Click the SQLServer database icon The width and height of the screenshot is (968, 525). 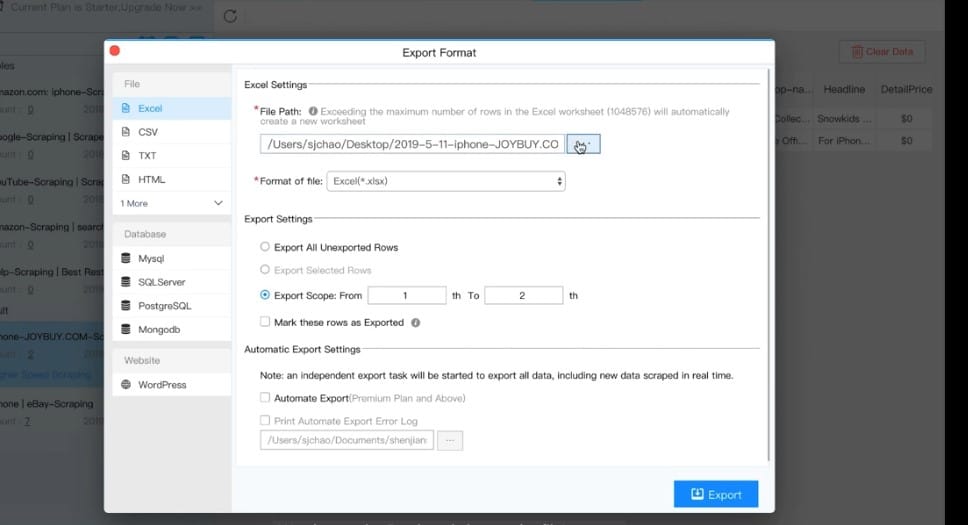point(126,282)
